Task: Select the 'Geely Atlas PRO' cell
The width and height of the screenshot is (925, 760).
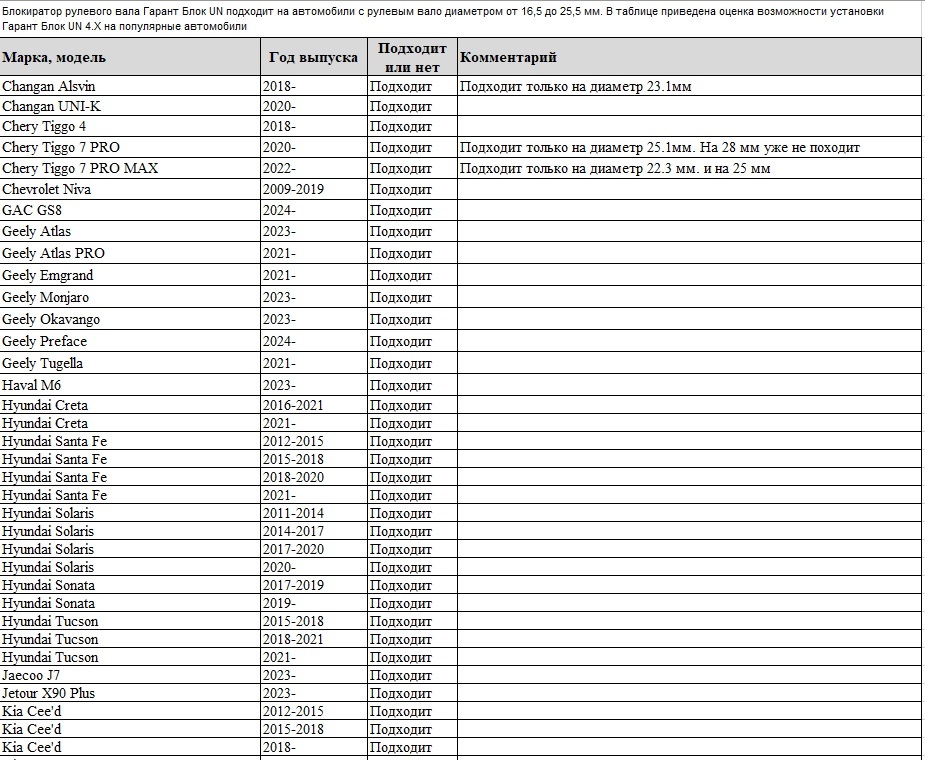Action: click(130, 253)
